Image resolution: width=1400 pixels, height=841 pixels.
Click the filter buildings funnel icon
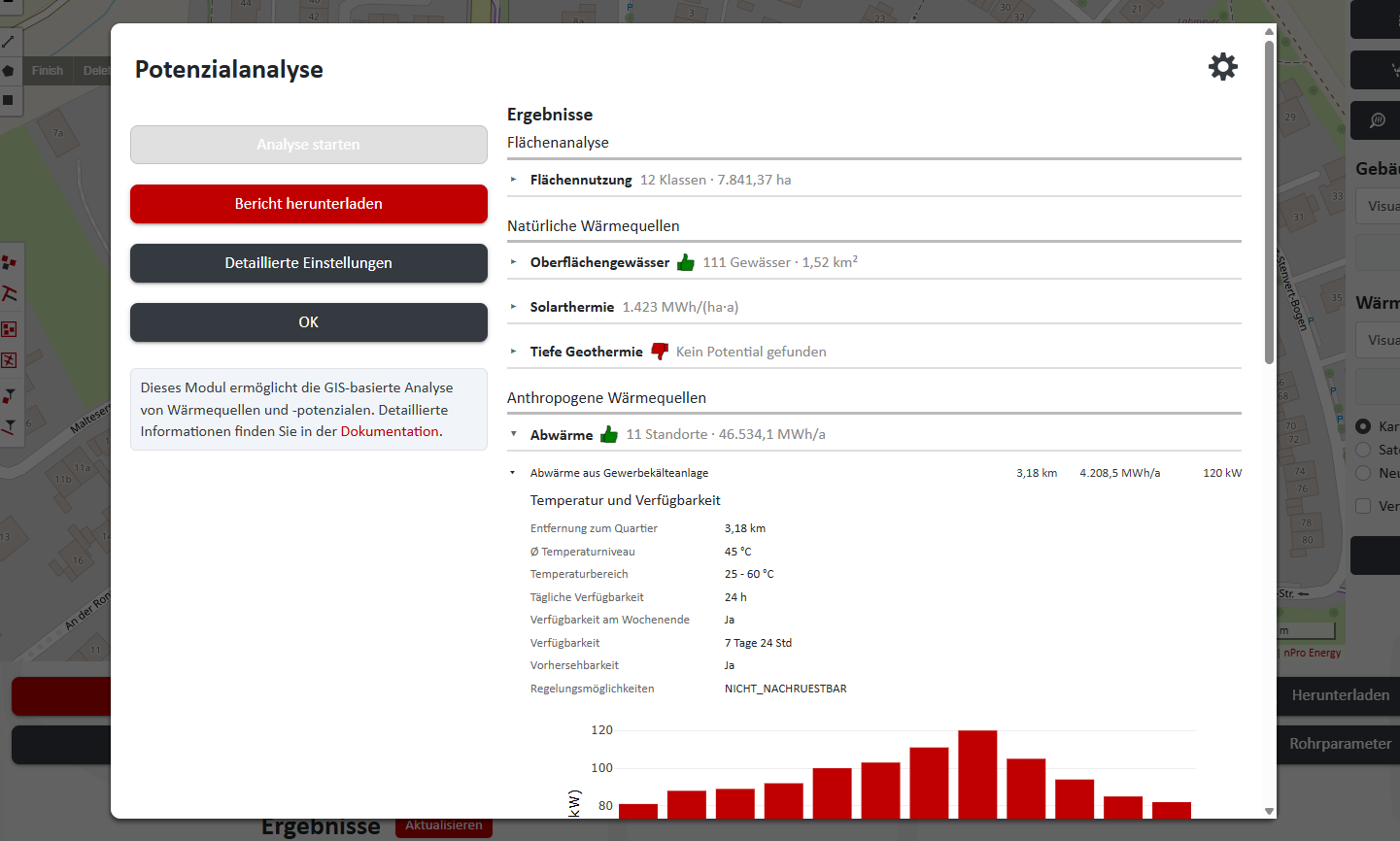(x=9, y=395)
